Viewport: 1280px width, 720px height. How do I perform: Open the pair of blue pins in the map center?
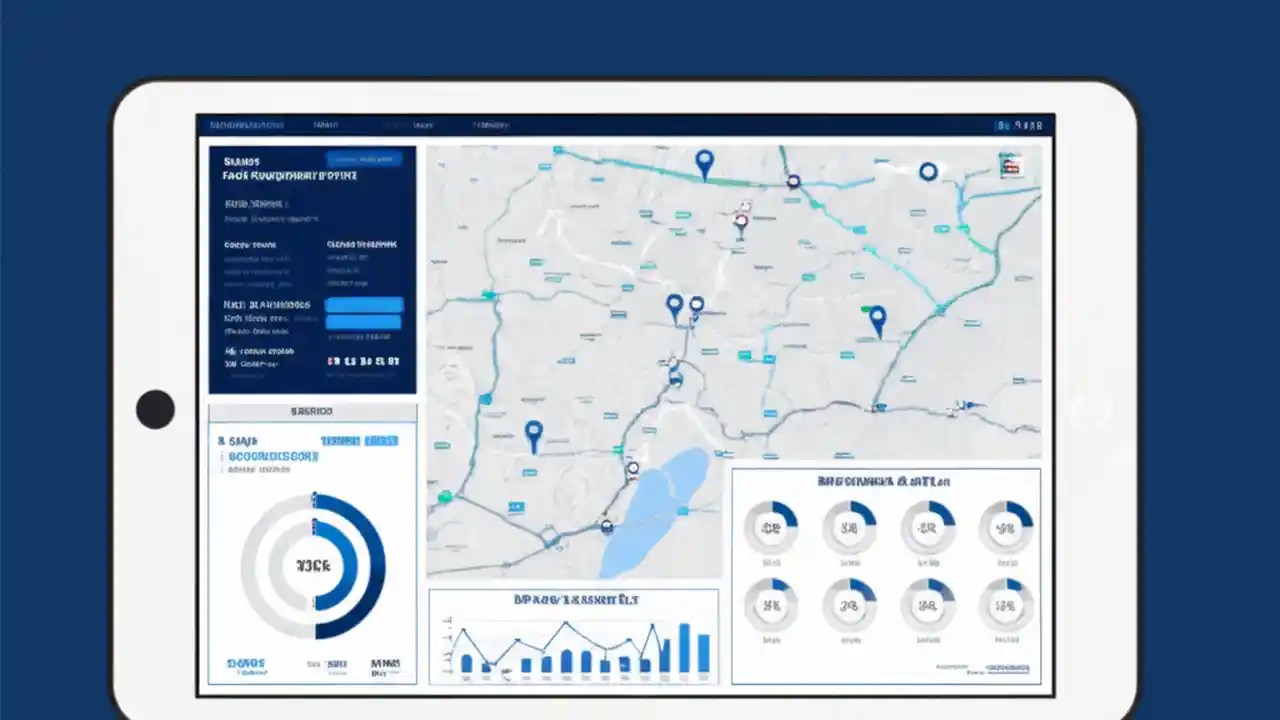pyautogui.click(x=685, y=305)
